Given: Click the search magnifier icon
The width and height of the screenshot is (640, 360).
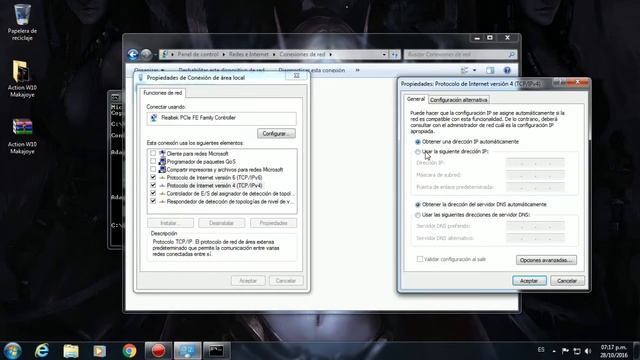Looking at the screenshot, I should [x=511, y=54].
